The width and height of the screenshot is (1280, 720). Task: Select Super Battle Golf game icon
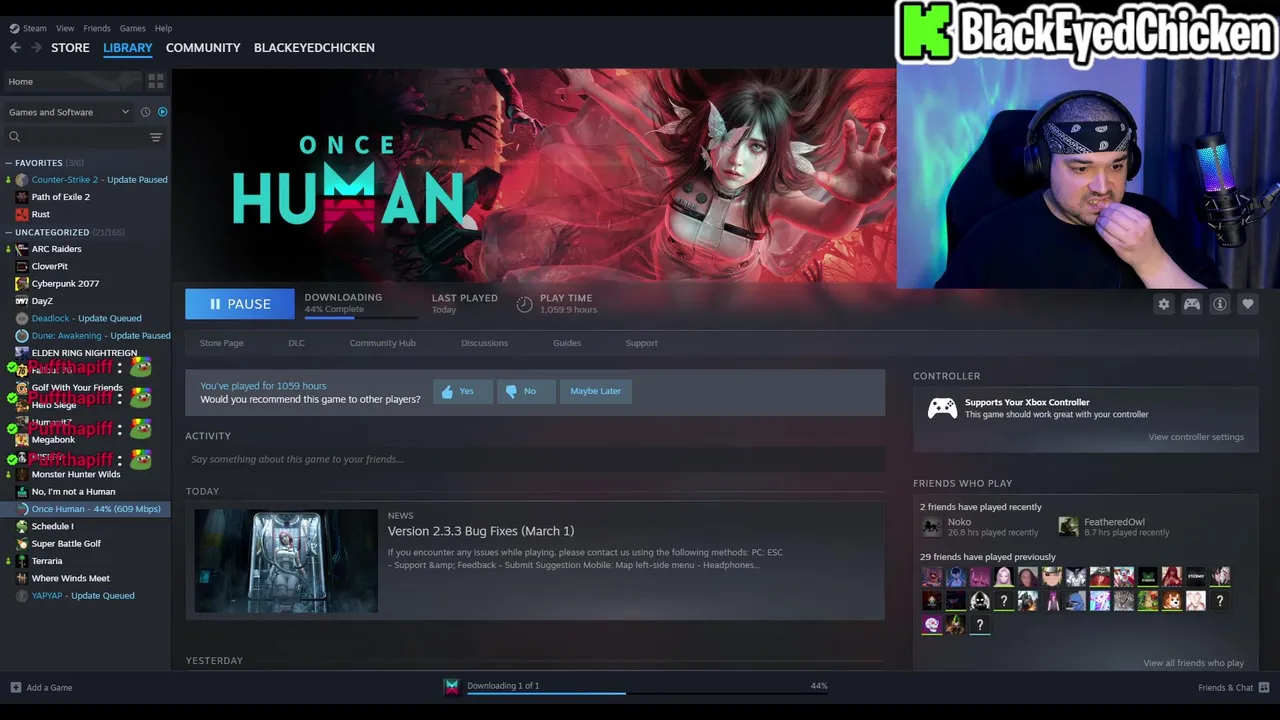point(22,543)
